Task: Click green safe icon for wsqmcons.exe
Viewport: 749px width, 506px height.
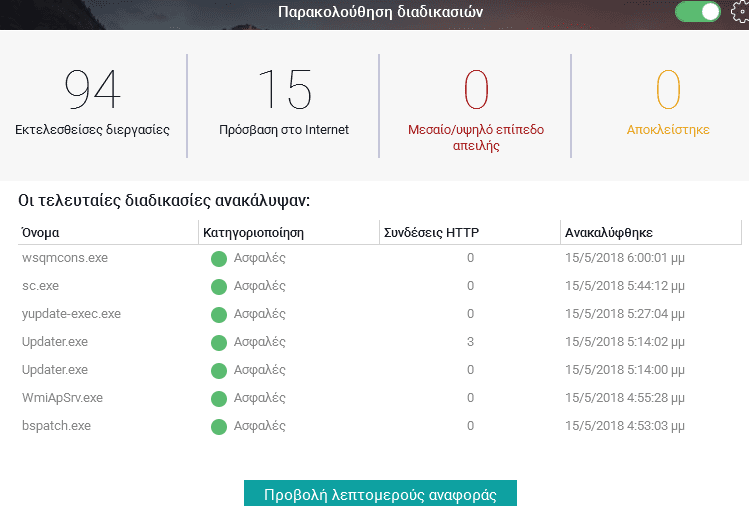Action: pyautogui.click(x=219, y=259)
